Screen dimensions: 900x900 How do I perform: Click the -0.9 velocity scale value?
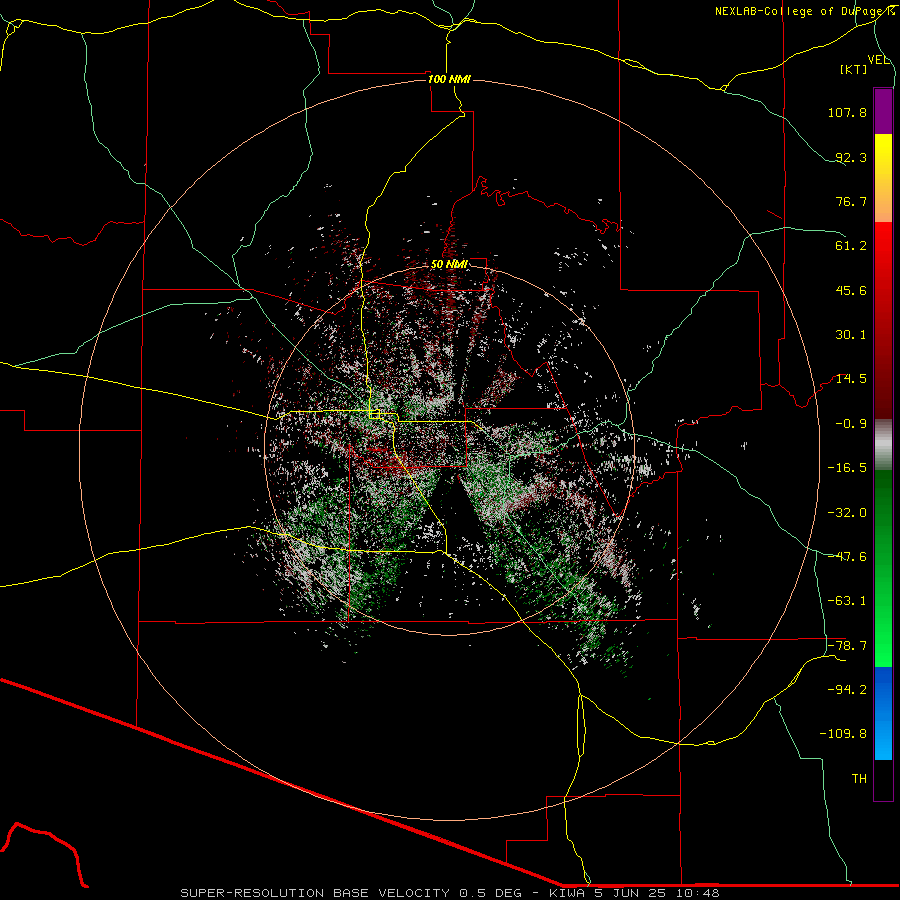tap(851, 424)
